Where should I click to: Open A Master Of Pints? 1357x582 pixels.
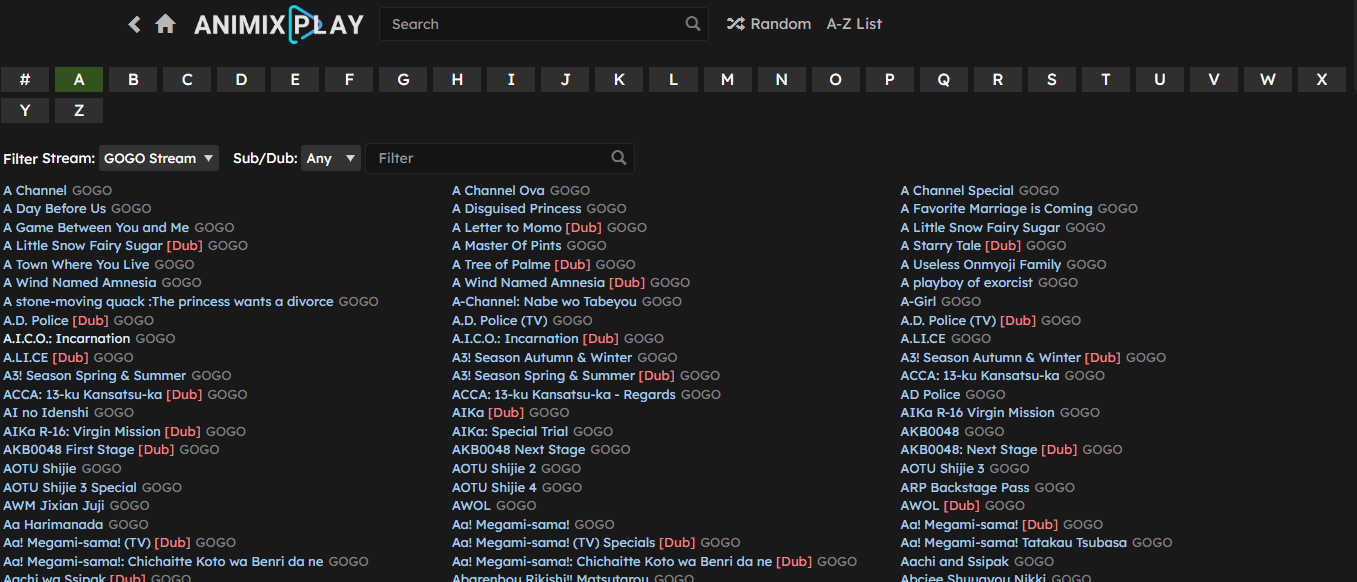click(507, 246)
